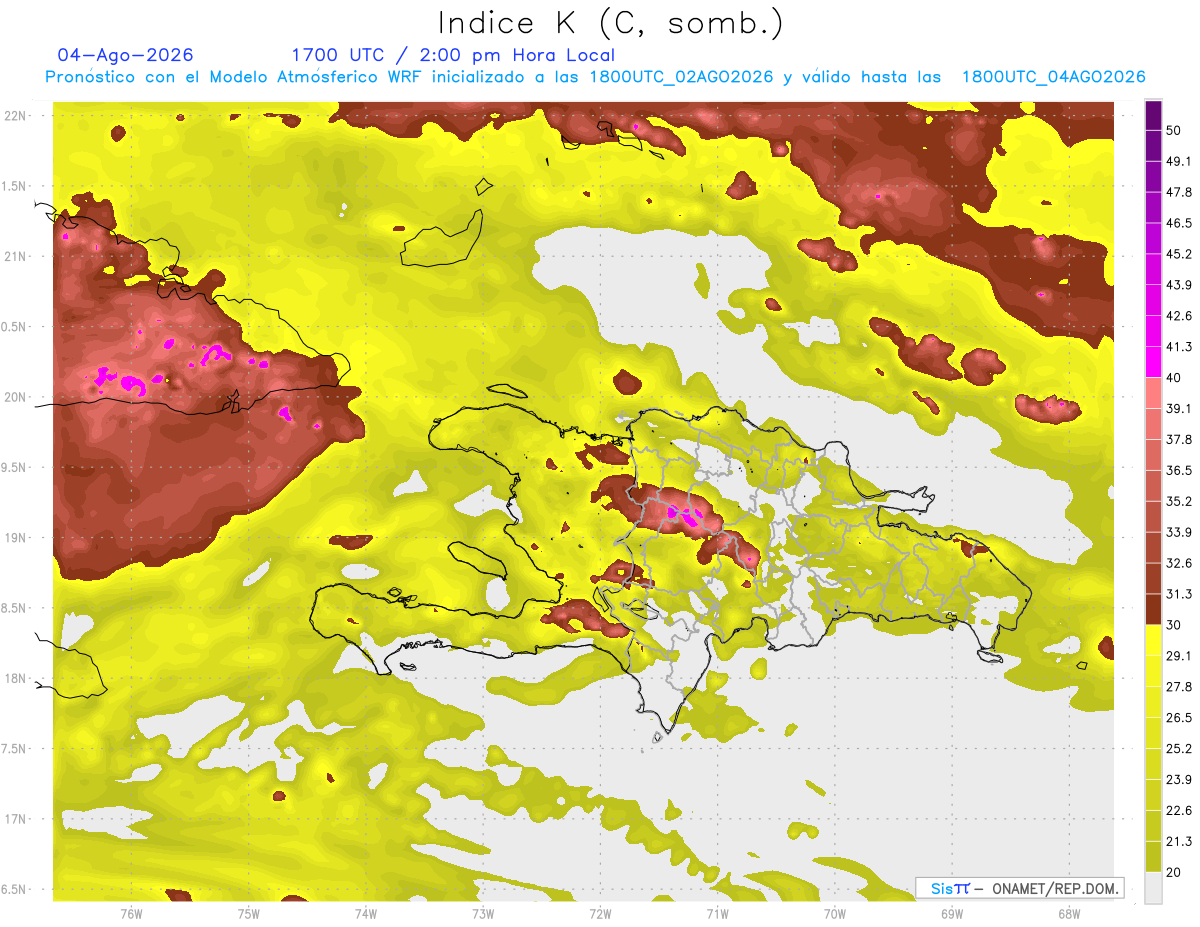Click the colorbar value "35.2"
The height and width of the screenshot is (927, 1200).
tap(1178, 501)
